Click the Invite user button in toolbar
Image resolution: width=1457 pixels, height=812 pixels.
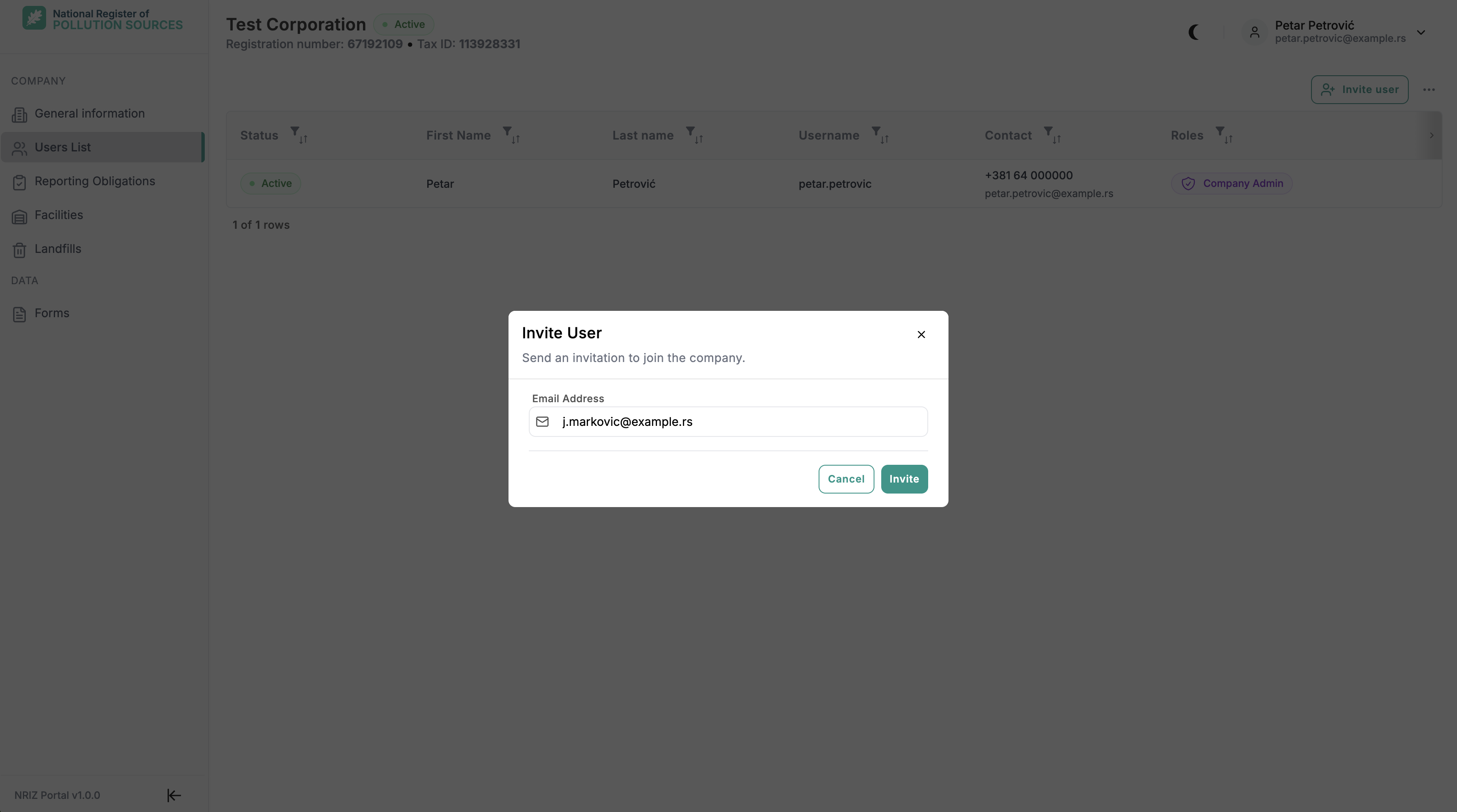pos(1360,89)
